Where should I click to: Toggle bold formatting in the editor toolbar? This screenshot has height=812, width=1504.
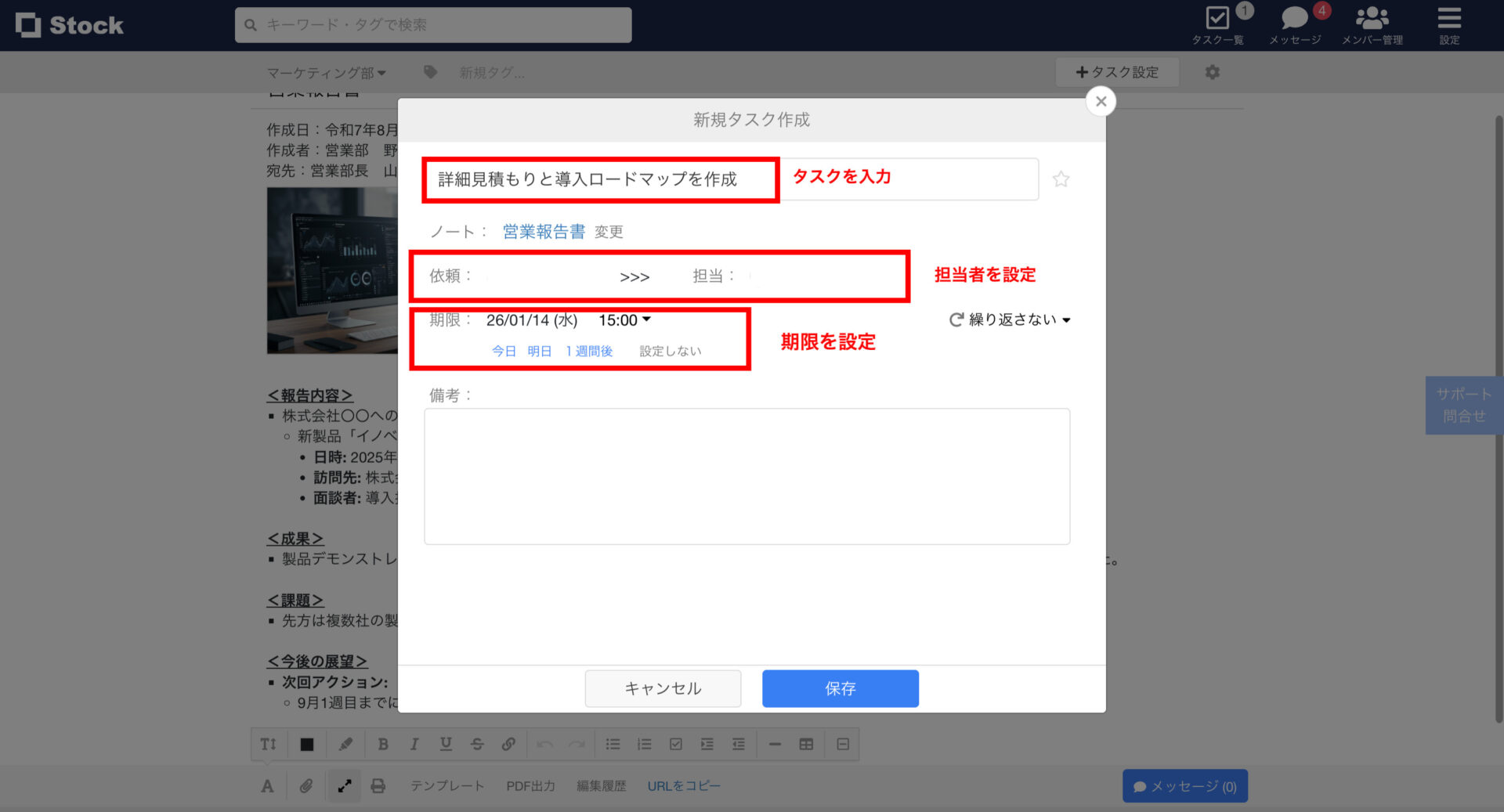click(x=383, y=744)
